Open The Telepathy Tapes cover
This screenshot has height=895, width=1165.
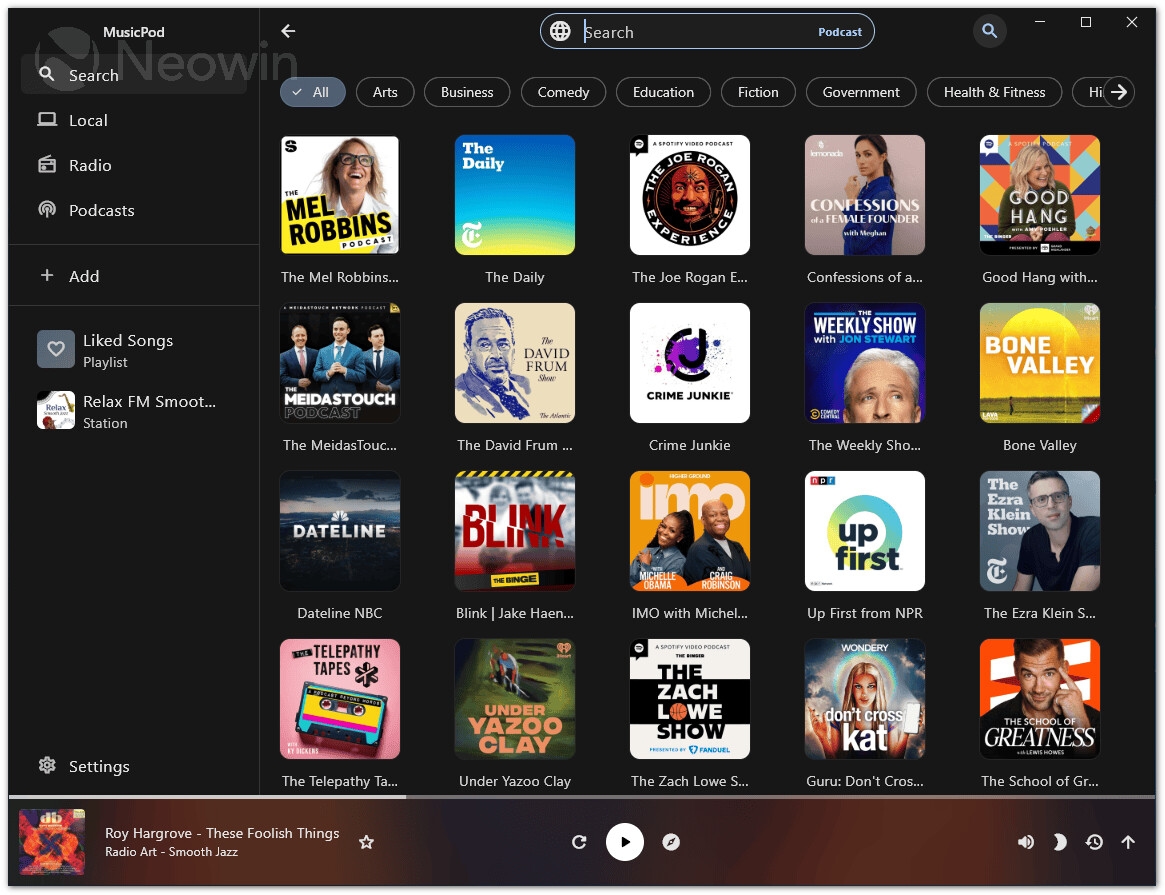[340, 699]
